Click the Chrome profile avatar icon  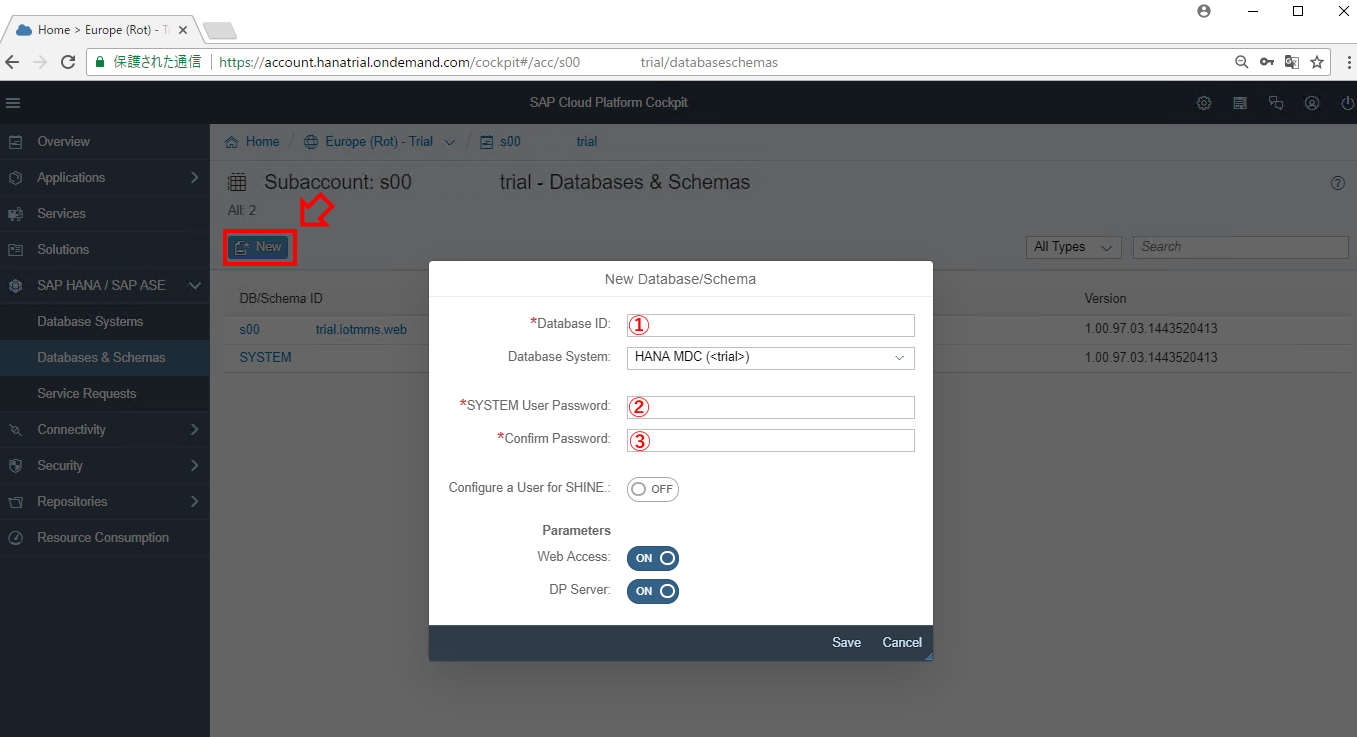(x=1204, y=11)
